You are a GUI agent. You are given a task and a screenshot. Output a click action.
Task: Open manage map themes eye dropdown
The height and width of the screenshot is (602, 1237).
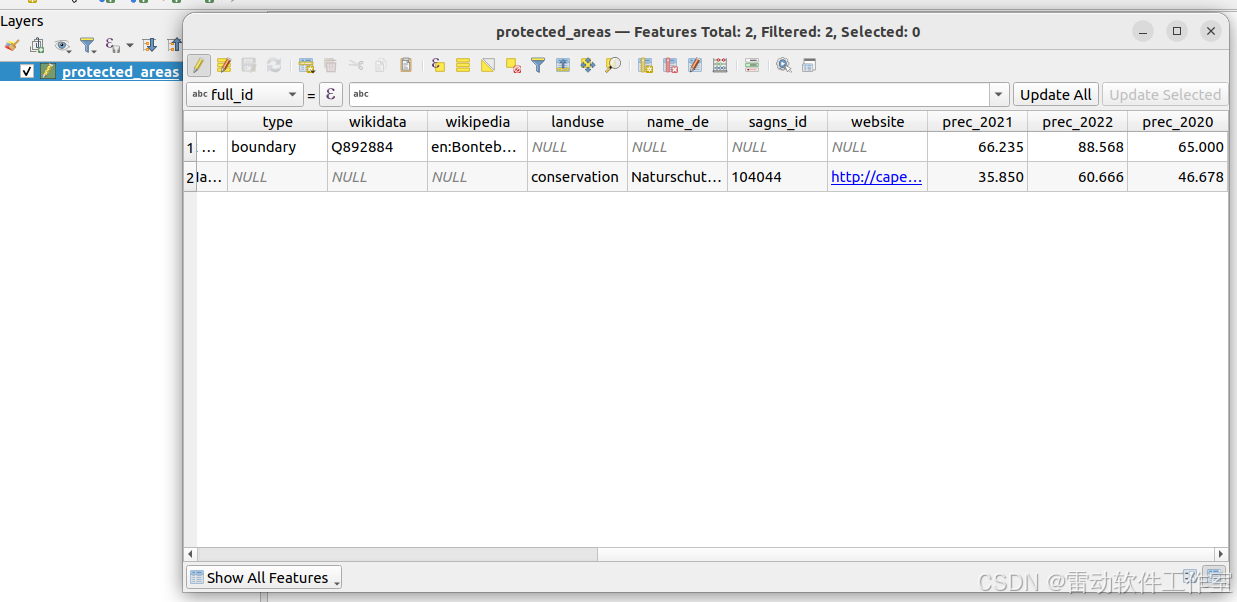point(64,45)
